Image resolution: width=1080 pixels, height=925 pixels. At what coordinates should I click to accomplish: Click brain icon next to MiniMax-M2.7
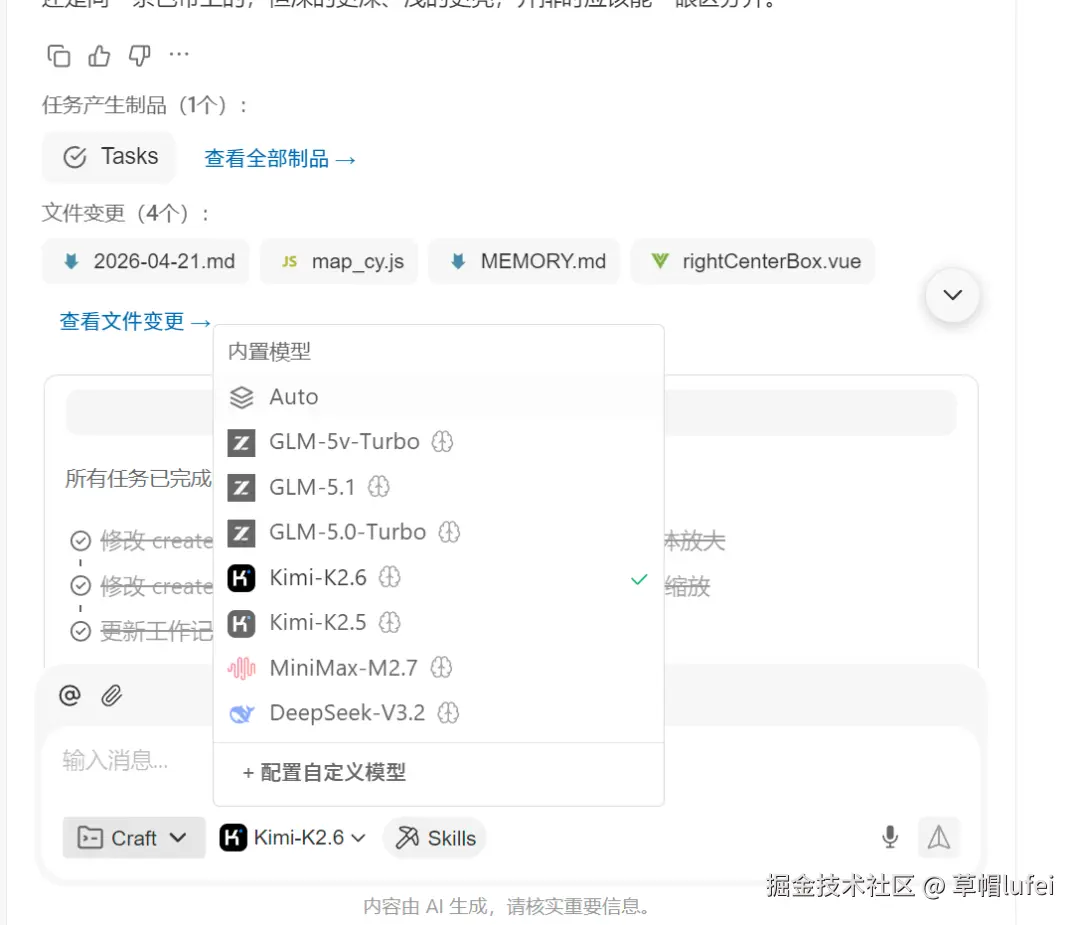[441, 667]
